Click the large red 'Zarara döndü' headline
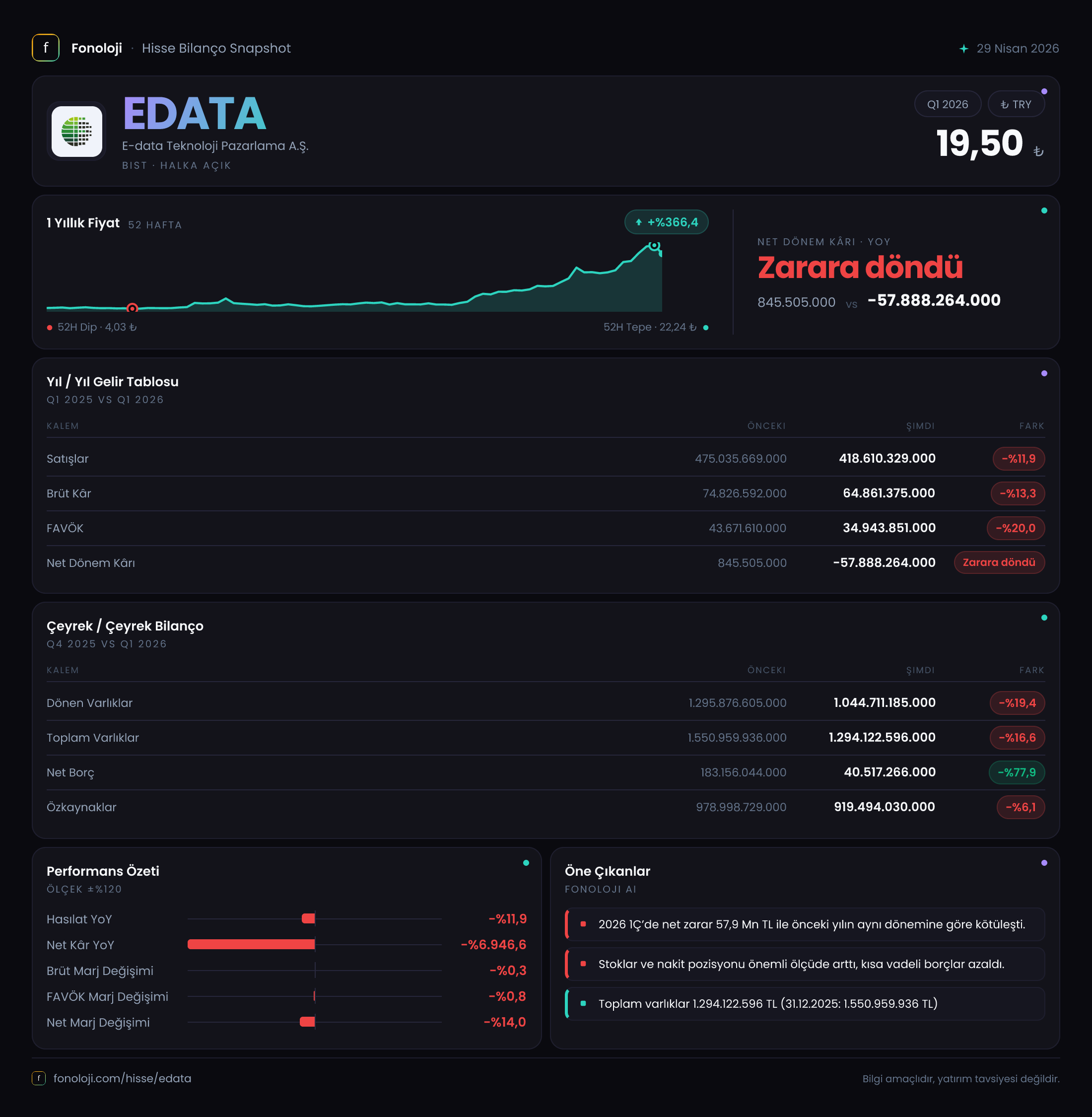This screenshot has height=1117, width=1092. 860,268
